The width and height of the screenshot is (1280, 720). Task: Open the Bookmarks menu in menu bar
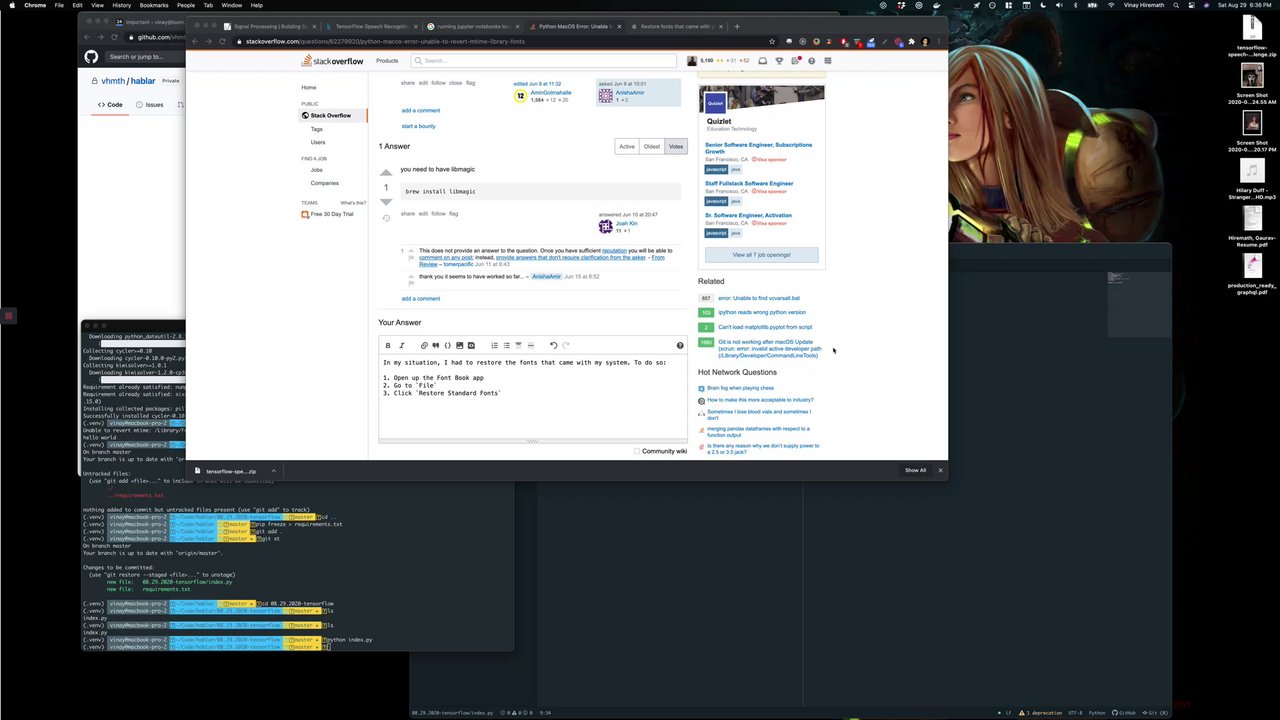tap(154, 5)
